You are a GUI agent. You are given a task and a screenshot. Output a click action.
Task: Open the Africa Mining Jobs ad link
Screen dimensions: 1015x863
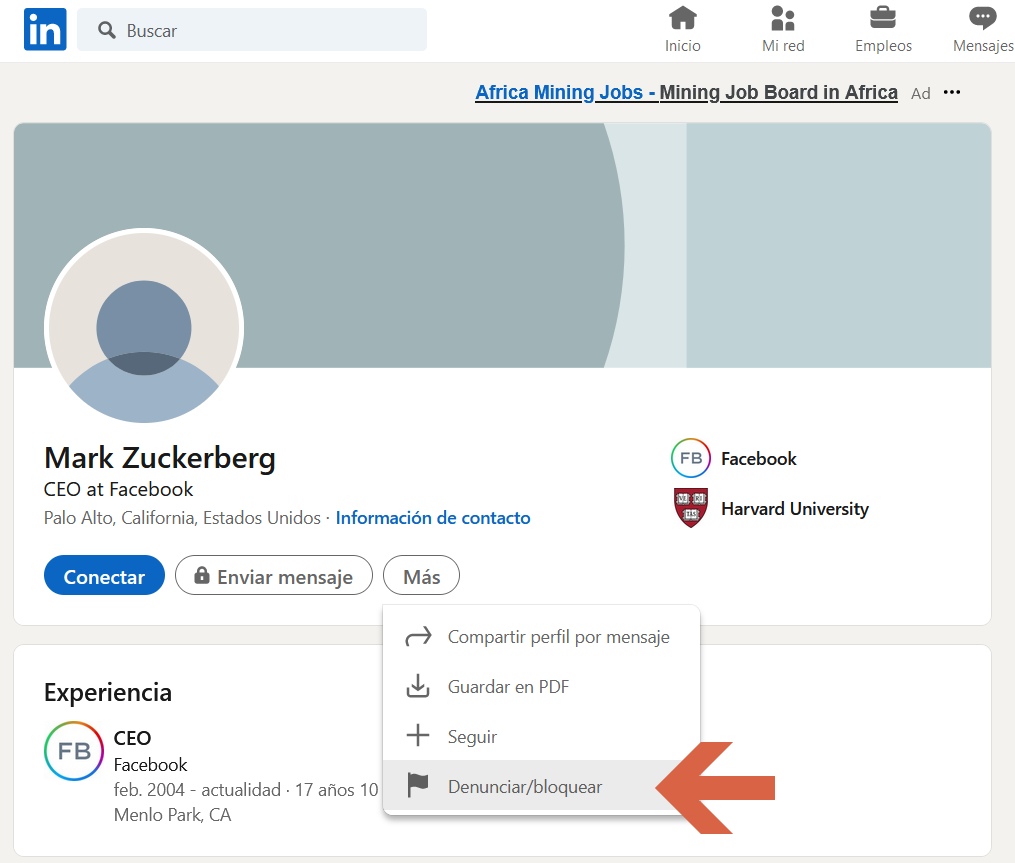(x=686, y=93)
